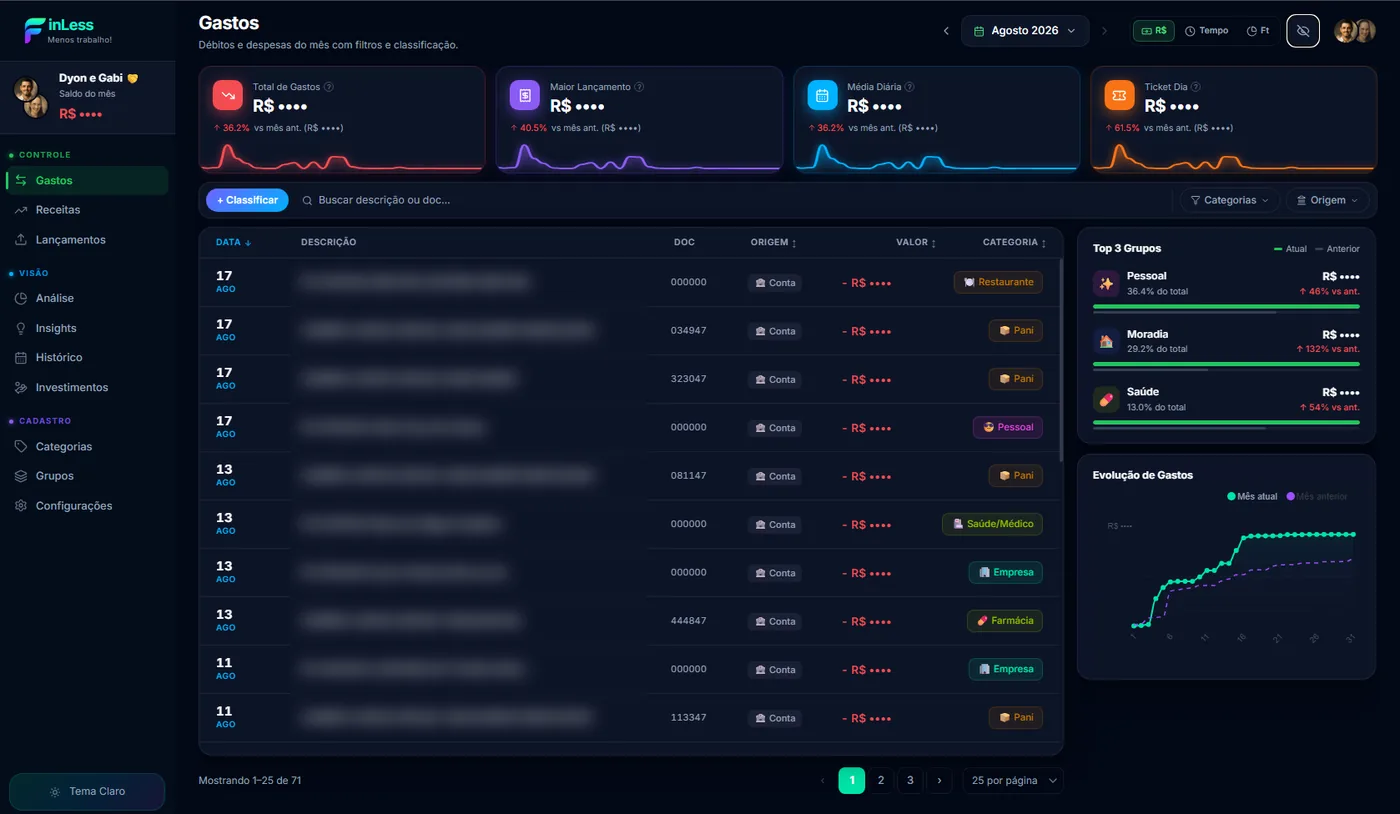Sort table by DATA column
The width and height of the screenshot is (1400, 814).
click(234, 242)
